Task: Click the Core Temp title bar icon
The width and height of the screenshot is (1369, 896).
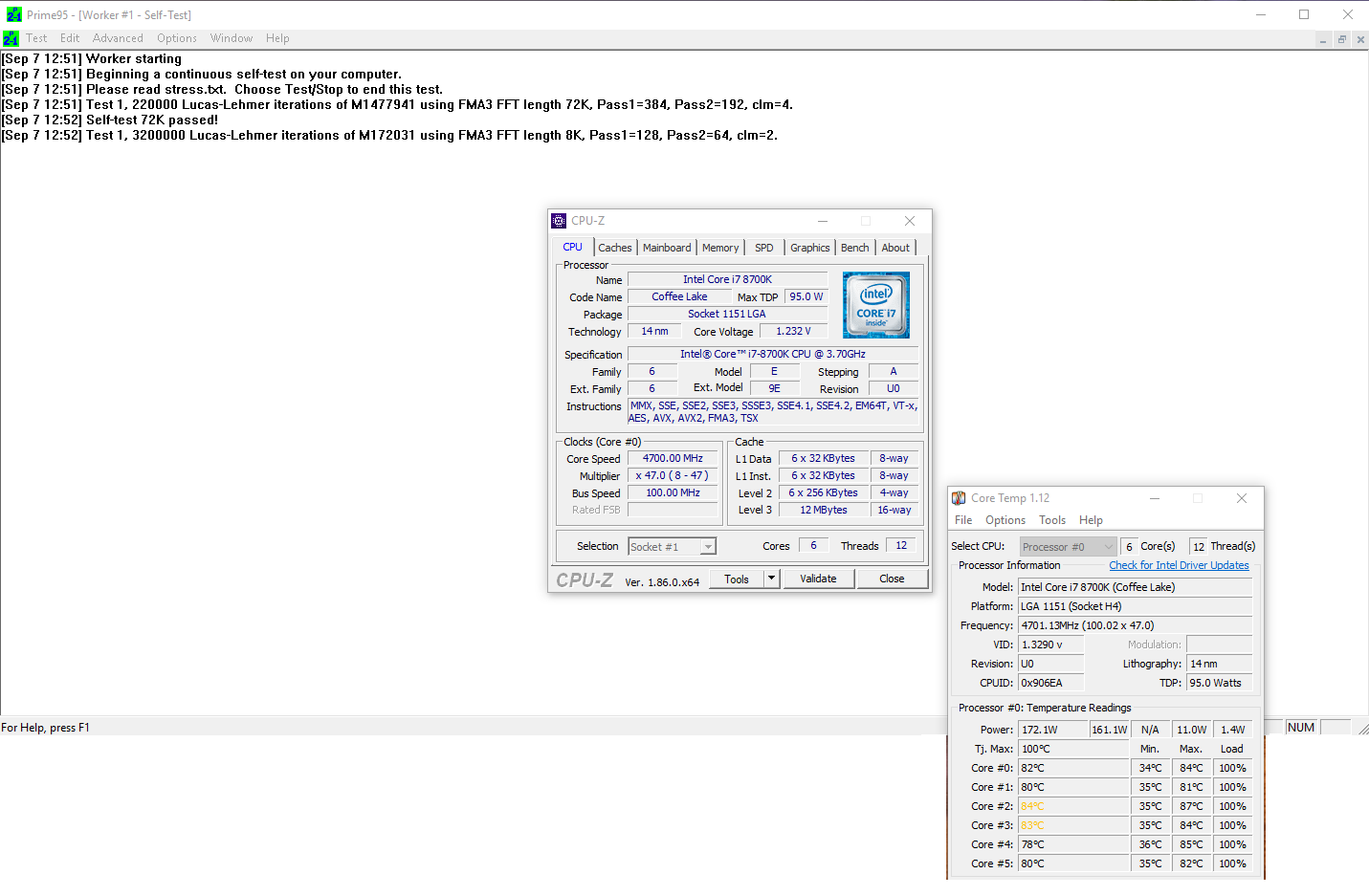Action: (x=959, y=498)
